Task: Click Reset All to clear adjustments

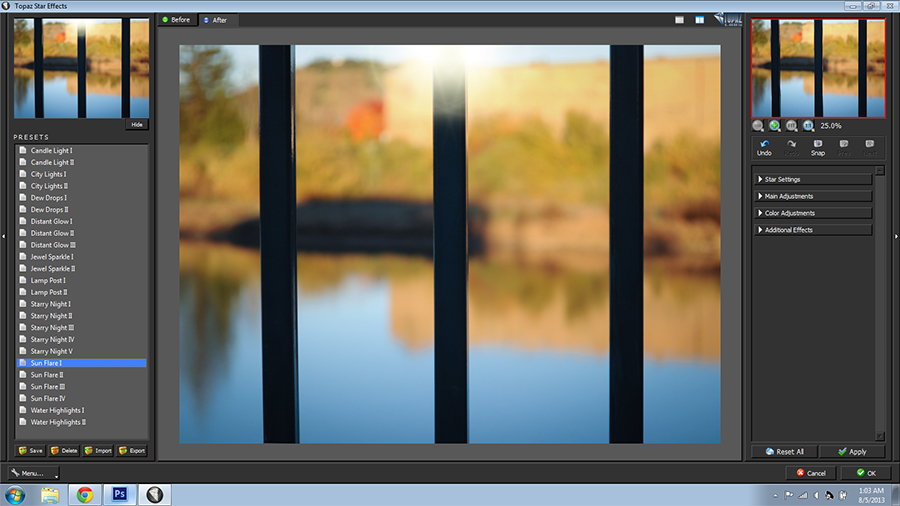Action: pyautogui.click(x=784, y=452)
